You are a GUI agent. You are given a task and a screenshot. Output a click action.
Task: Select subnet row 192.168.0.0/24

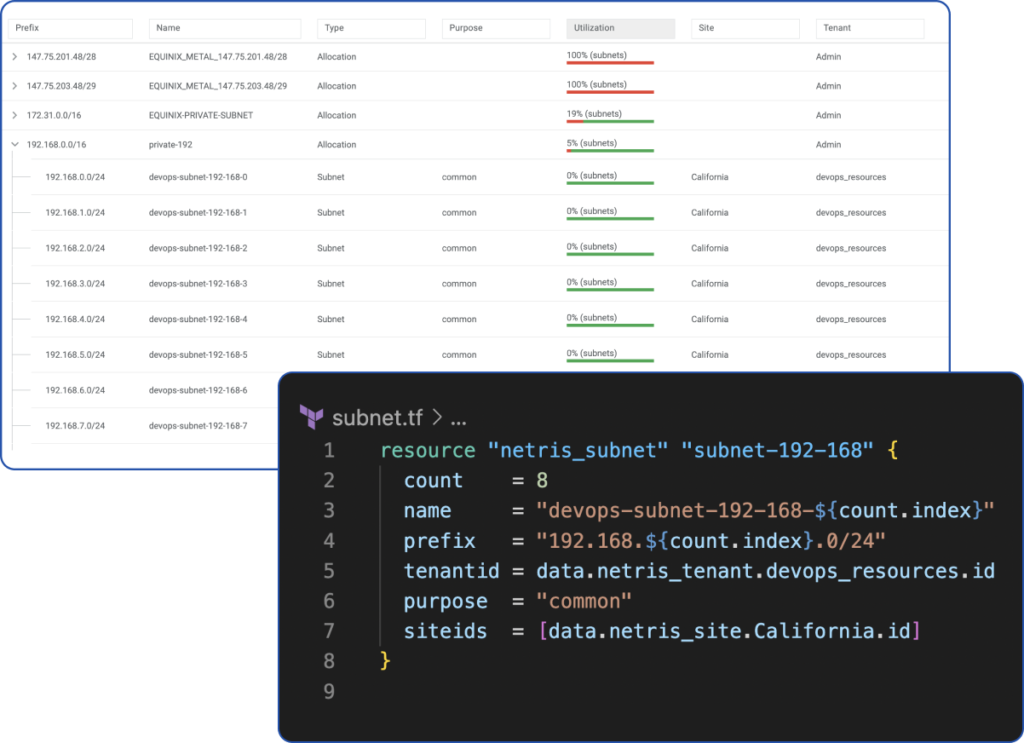point(480,177)
